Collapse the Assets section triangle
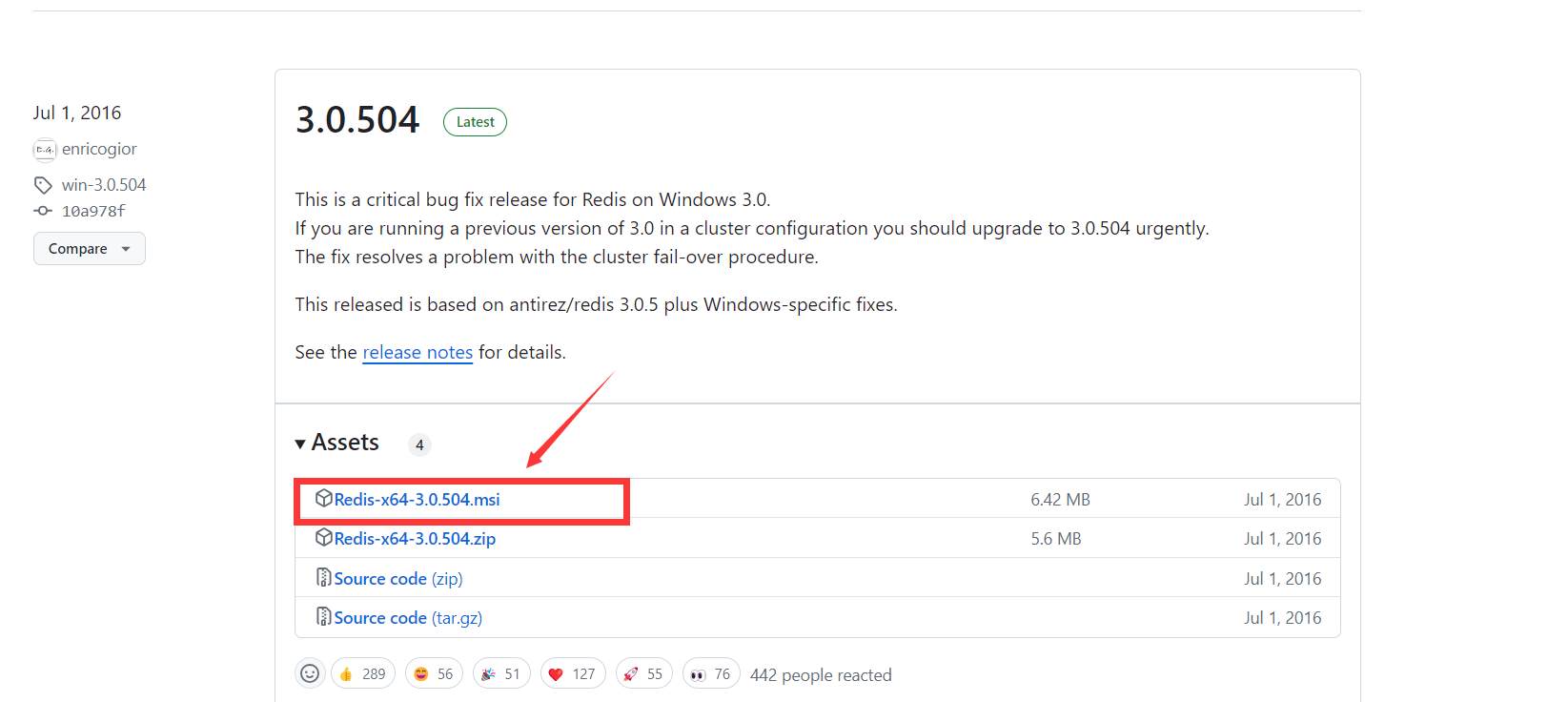Screen dimensions: 1568x702 (301, 444)
